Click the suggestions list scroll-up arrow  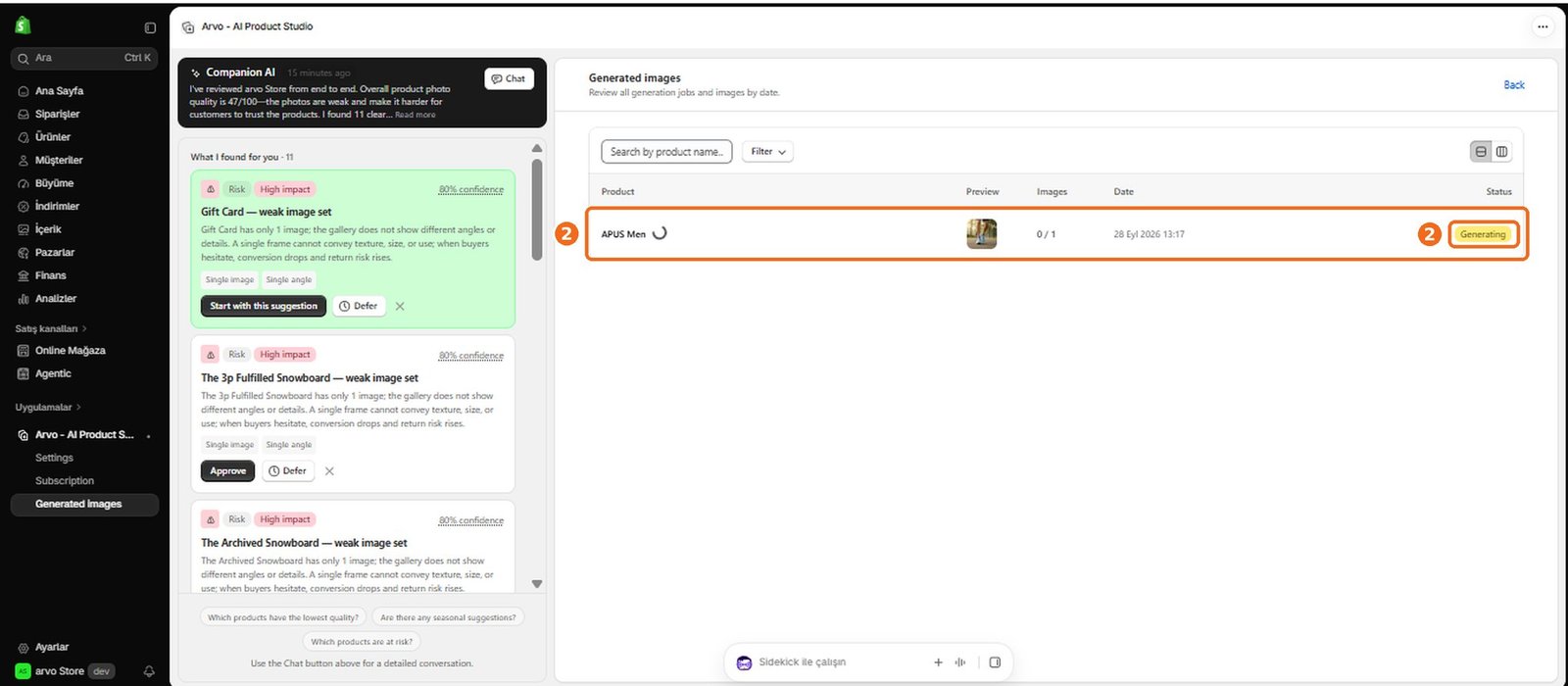coord(537,148)
